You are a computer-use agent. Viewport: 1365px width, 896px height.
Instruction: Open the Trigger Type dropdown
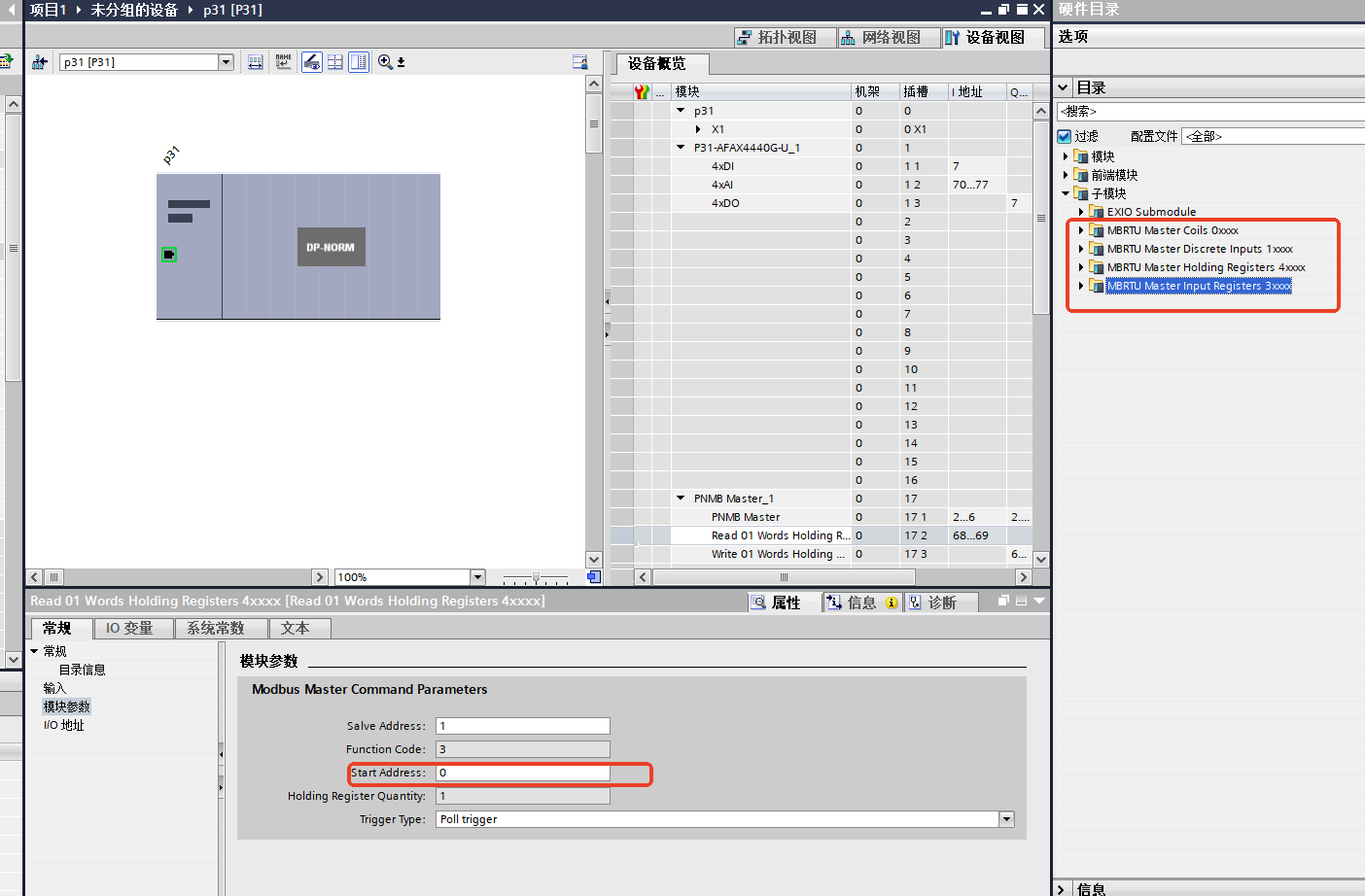click(x=1006, y=819)
